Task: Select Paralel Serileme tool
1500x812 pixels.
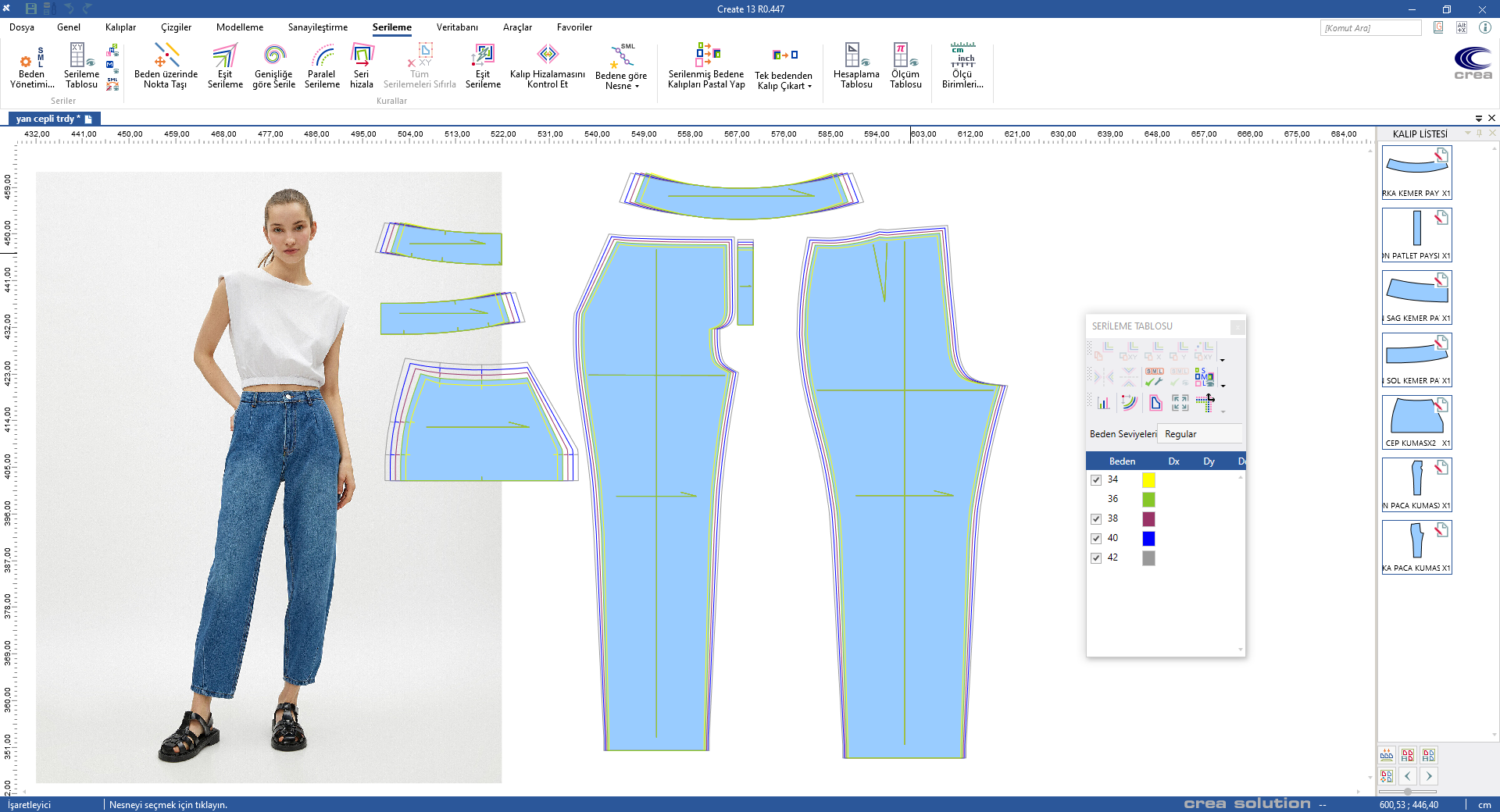Action: click(322, 66)
